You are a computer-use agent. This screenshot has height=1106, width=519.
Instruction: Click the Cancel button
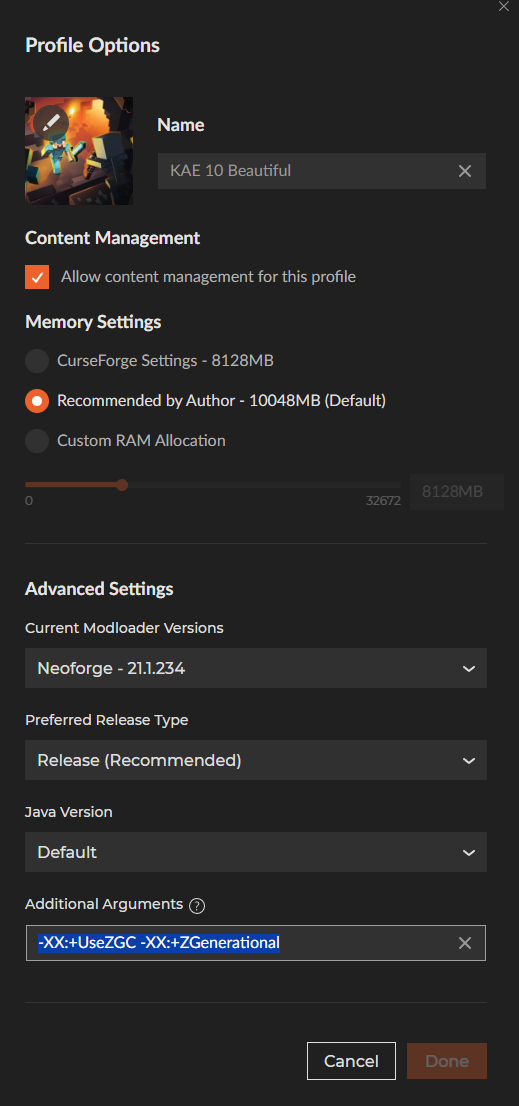tap(351, 1061)
